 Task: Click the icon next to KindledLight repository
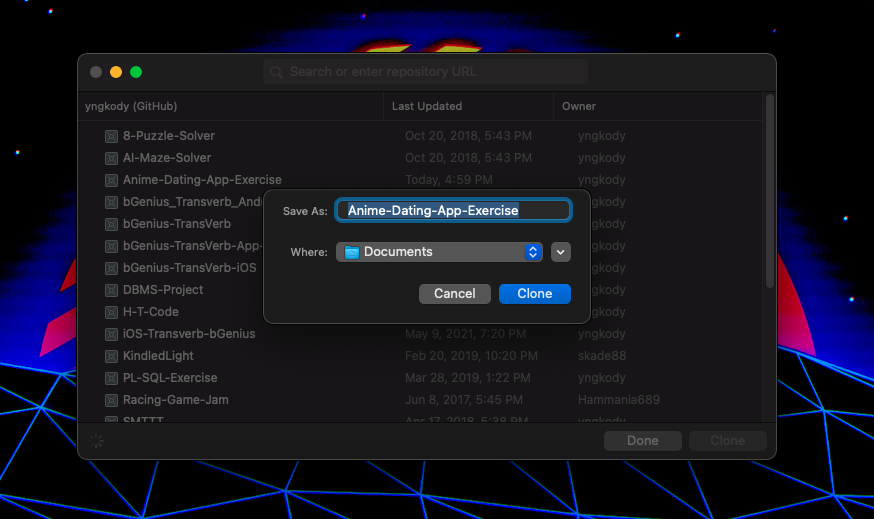pos(111,356)
